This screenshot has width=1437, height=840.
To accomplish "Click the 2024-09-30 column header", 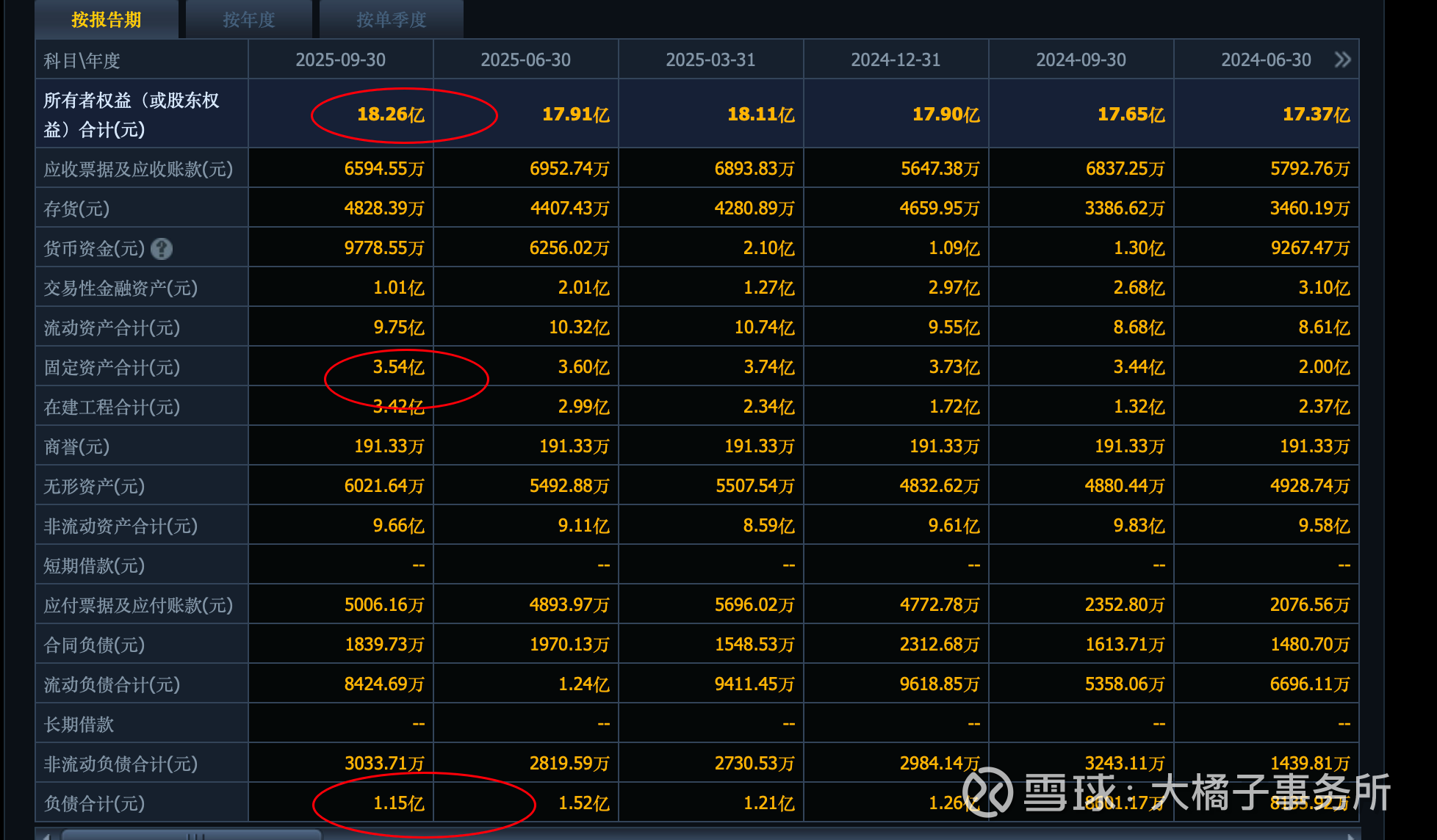I will pos(1081,59).
